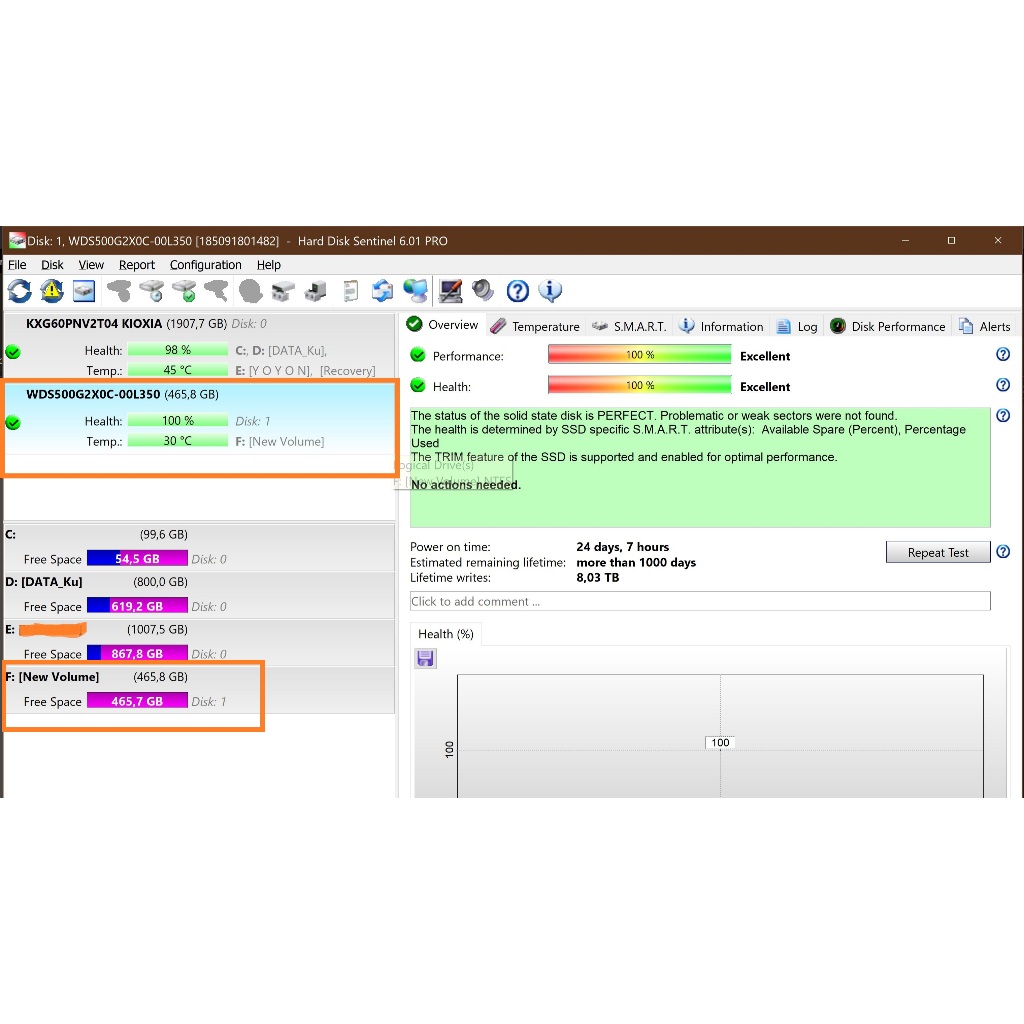
Task: Click the 30 °C temperature bar
Action: click(178, 441)
